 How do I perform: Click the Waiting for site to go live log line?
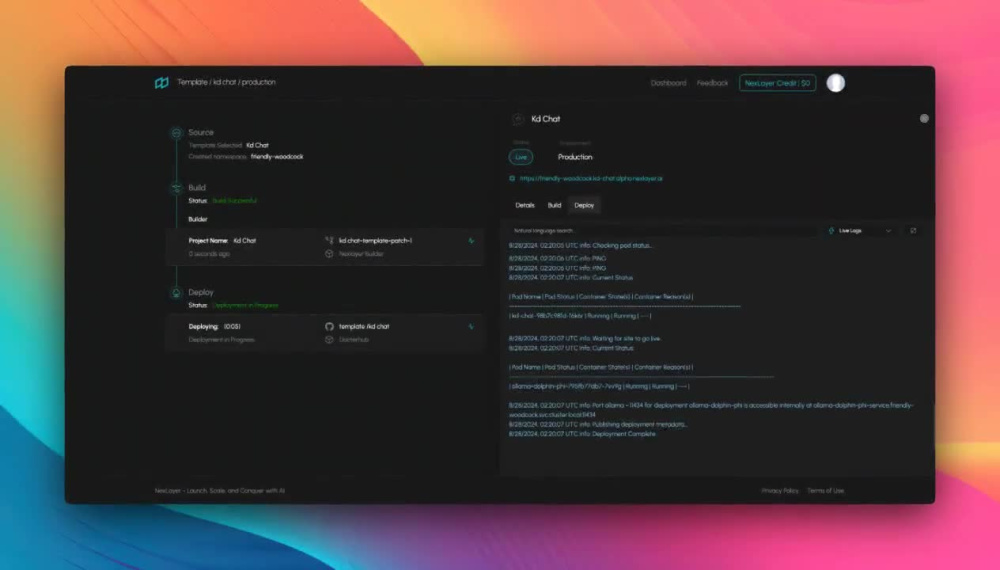point(585,339)
